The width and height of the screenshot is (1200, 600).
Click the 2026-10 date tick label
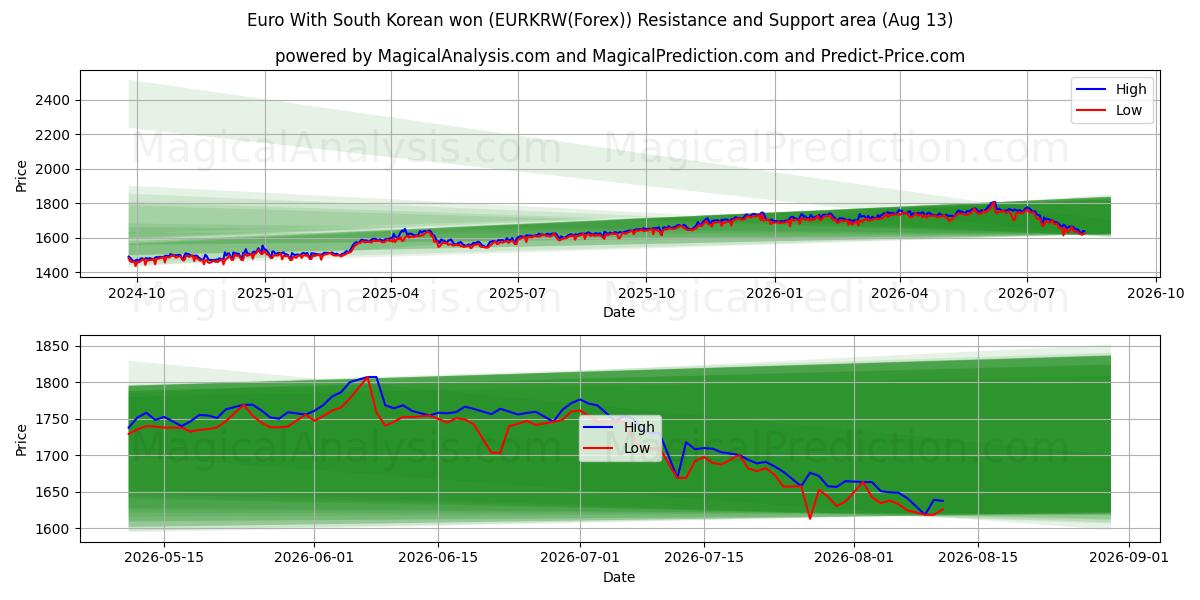tap(1156, 293)
